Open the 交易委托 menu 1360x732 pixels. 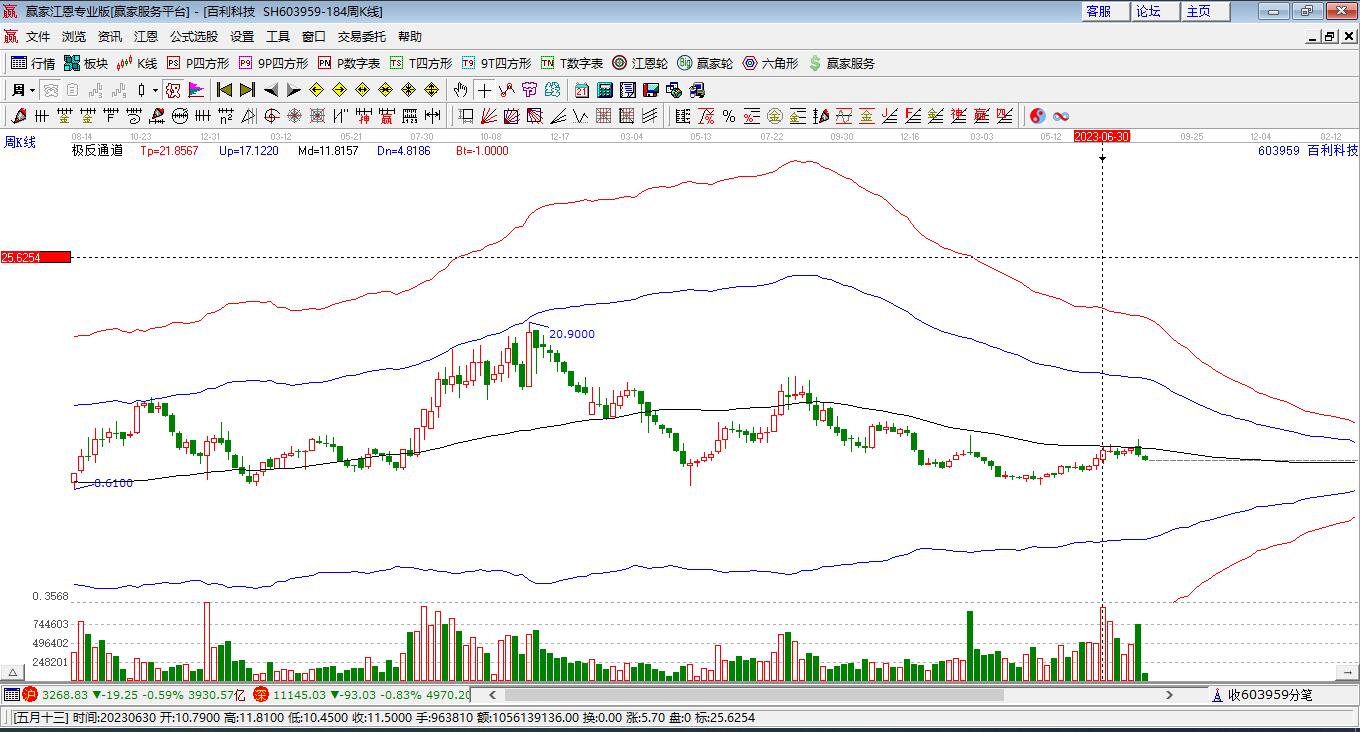pos(361,36)
